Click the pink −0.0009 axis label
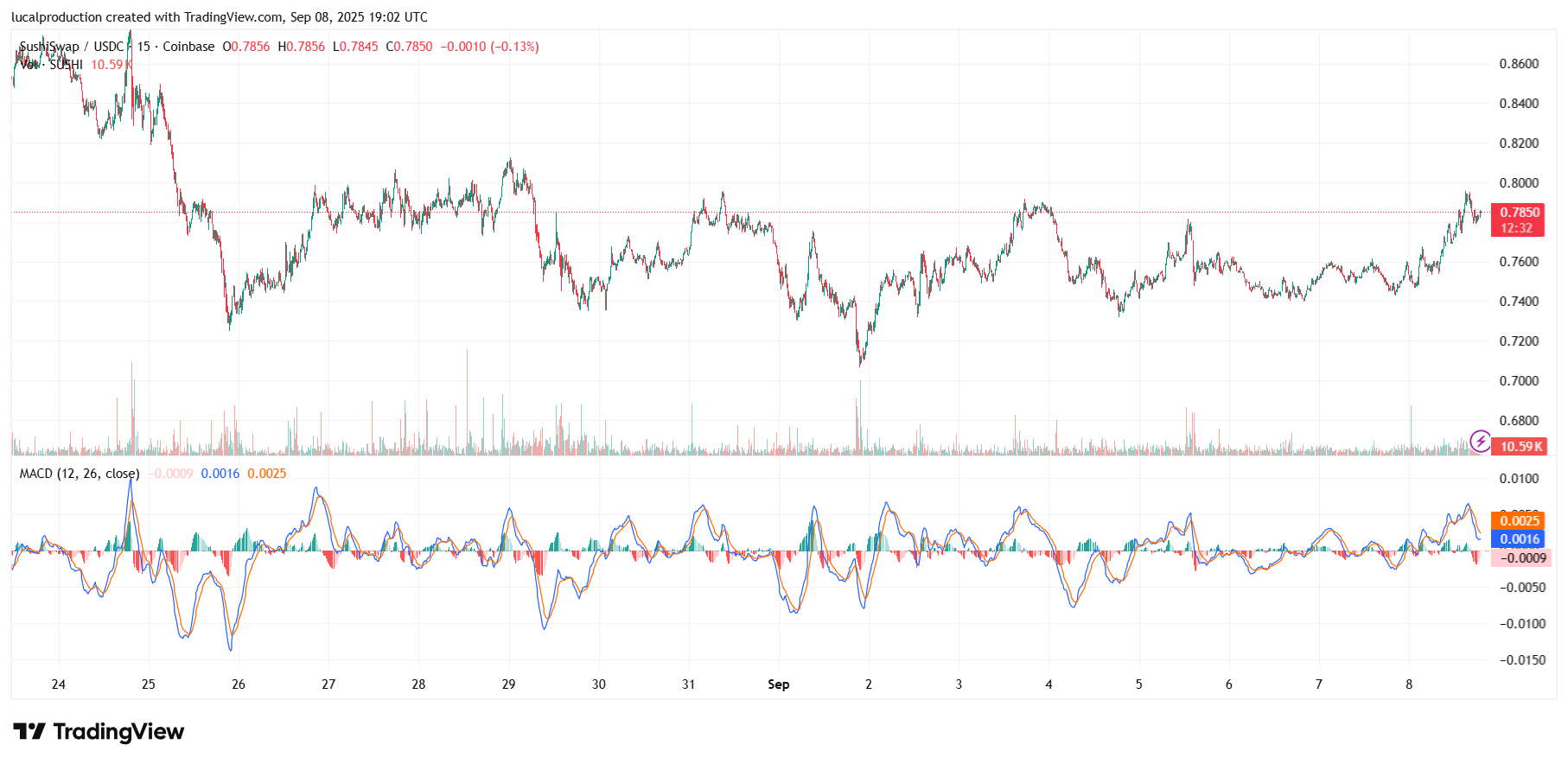1568x764 pixels. [x=1521, y=558]
